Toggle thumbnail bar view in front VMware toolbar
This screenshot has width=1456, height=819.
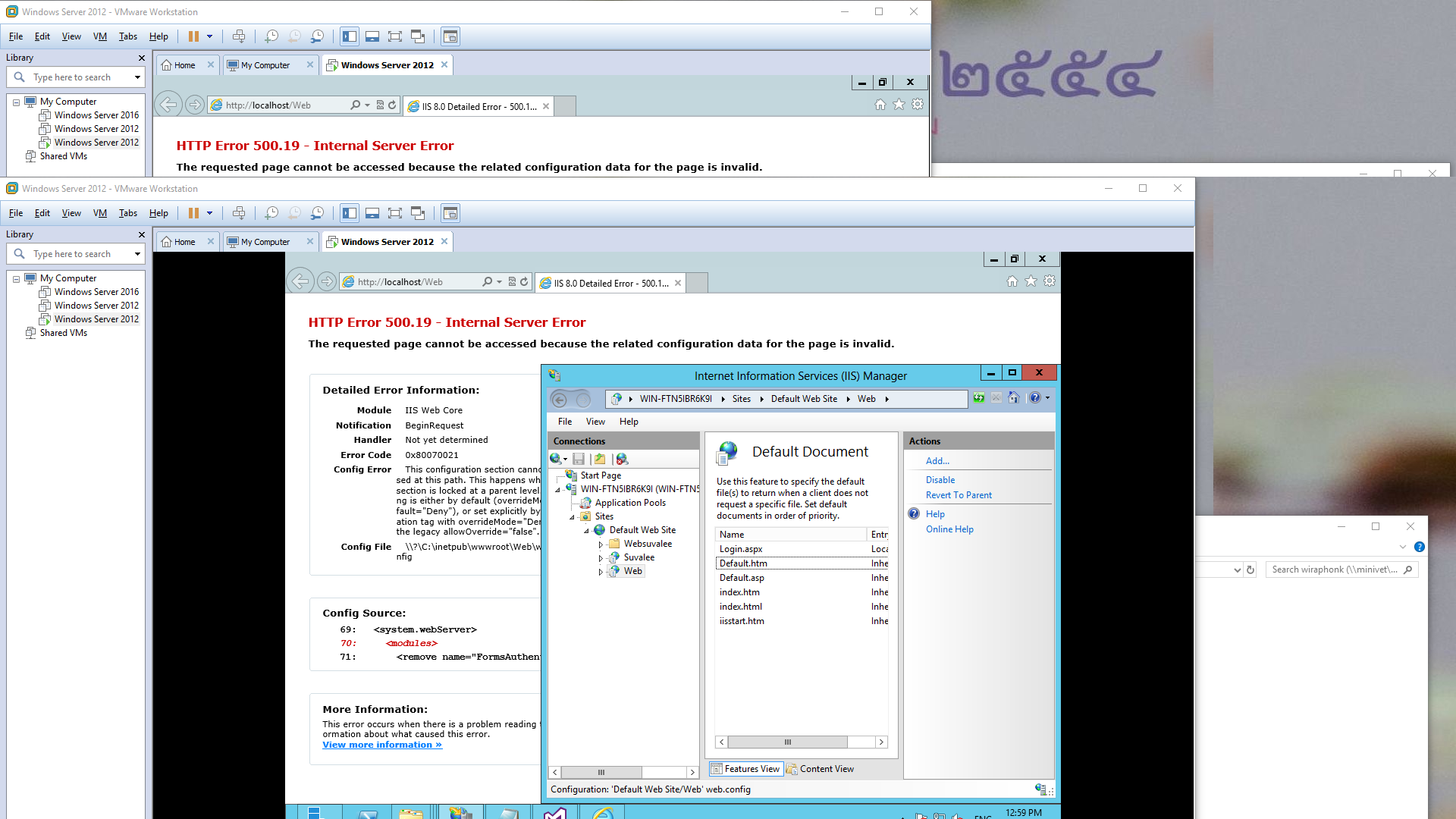pyautogui.click(x=372, y=213)
